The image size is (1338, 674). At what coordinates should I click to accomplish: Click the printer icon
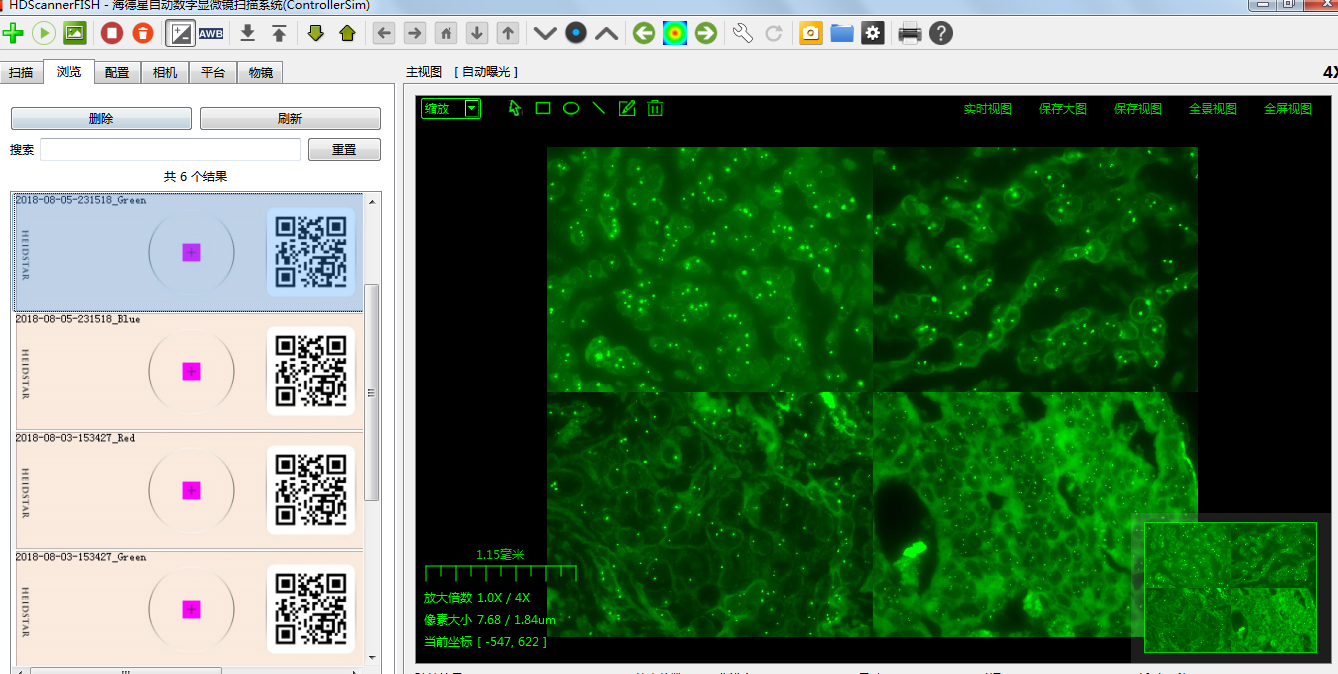(909, 33)
